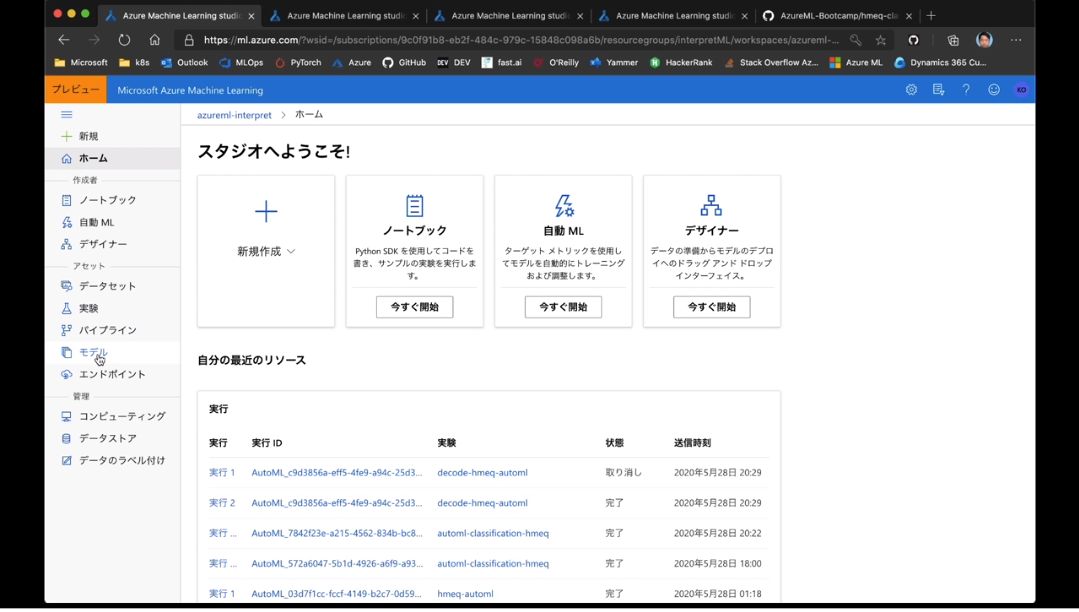Image resolution: width=1079 pixels, height=612 pixels.
Task: Click the データセット icon in sidebar
Action: tap(67, 286)
